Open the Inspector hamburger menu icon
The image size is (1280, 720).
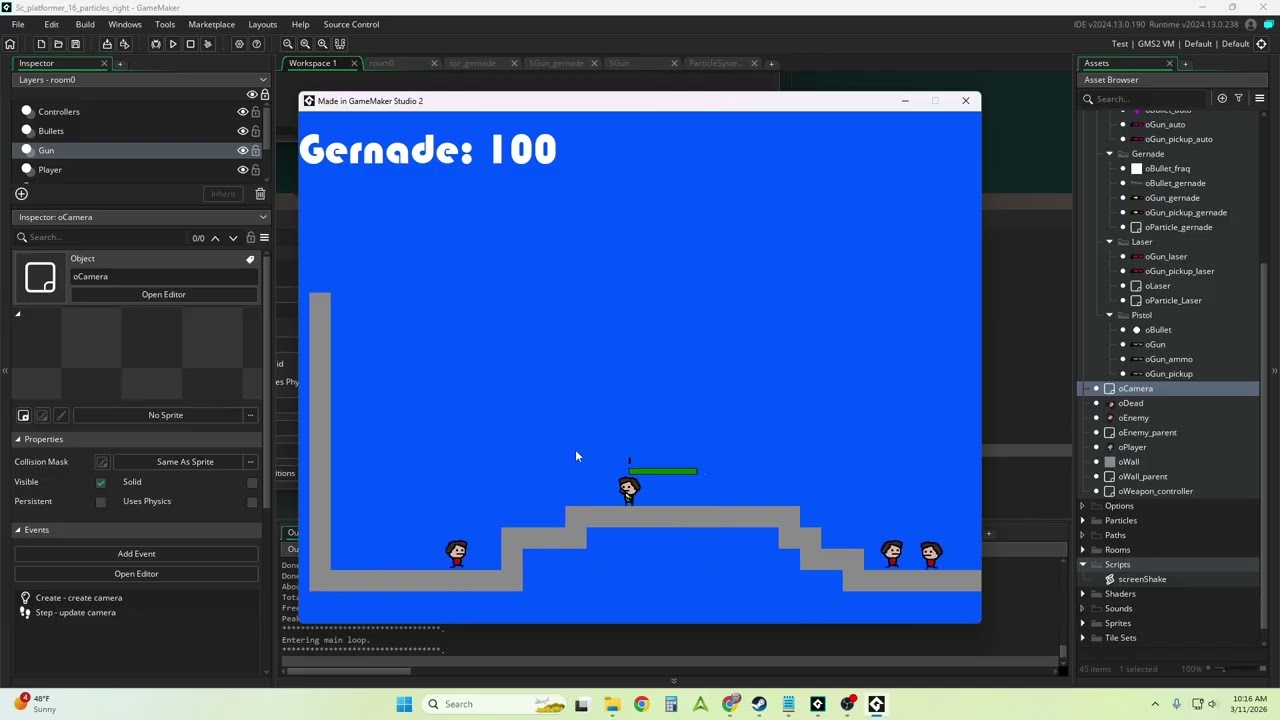pyautogui.click(x=264, y=238)
